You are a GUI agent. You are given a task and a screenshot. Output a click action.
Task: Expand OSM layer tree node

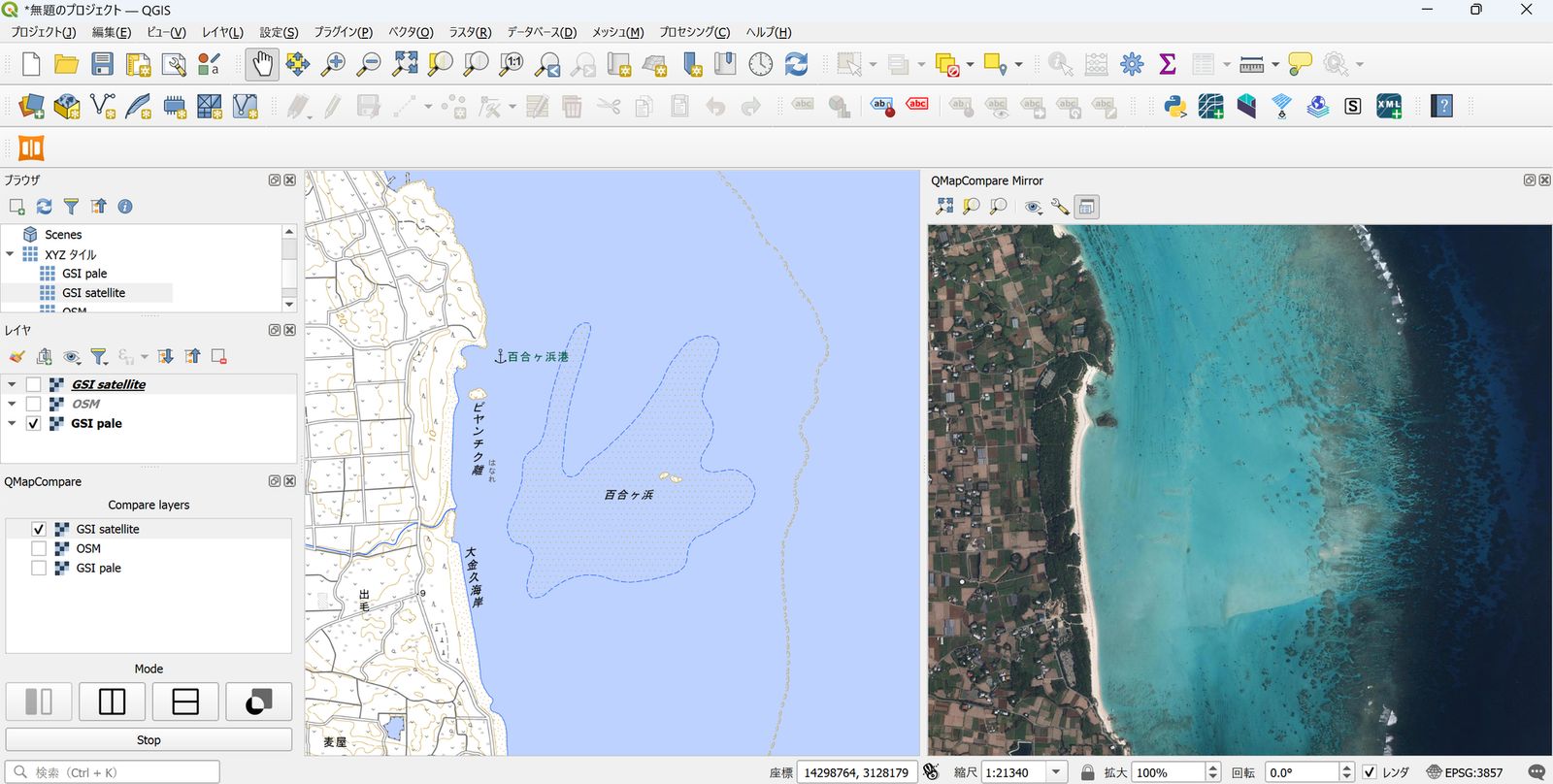tap(12, 404)
